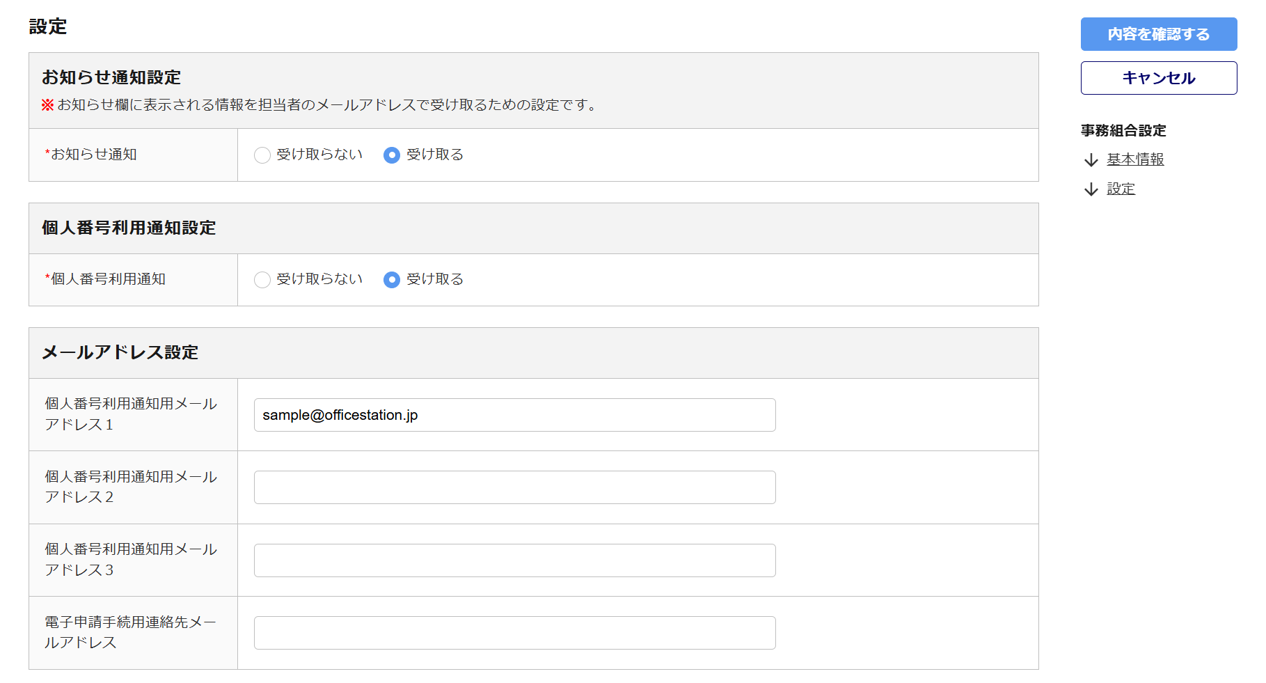Click the 内容を確認する button
Viewport: 1266px width, 683px height.
tap(1158, 34)
